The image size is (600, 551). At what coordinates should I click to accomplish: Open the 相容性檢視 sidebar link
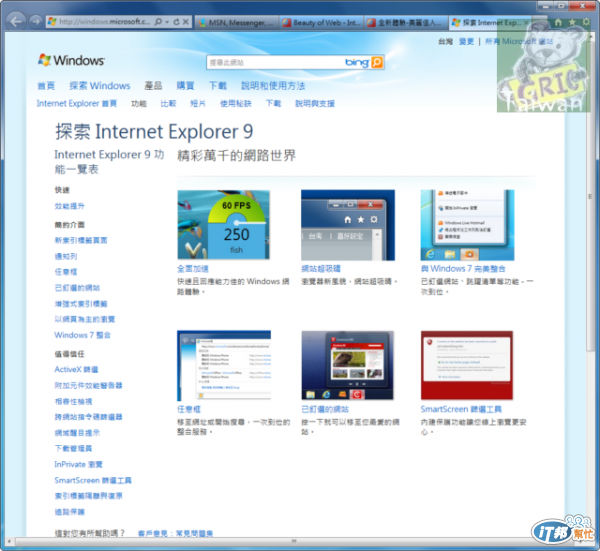(x=73, y=401)
